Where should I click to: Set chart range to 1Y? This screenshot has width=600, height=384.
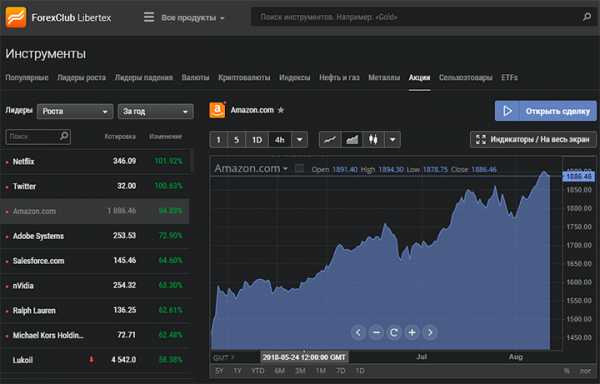pos(238,371)
